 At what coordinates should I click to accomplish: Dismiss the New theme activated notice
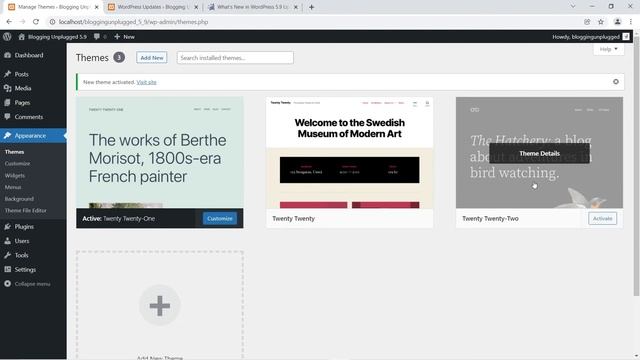616,82
